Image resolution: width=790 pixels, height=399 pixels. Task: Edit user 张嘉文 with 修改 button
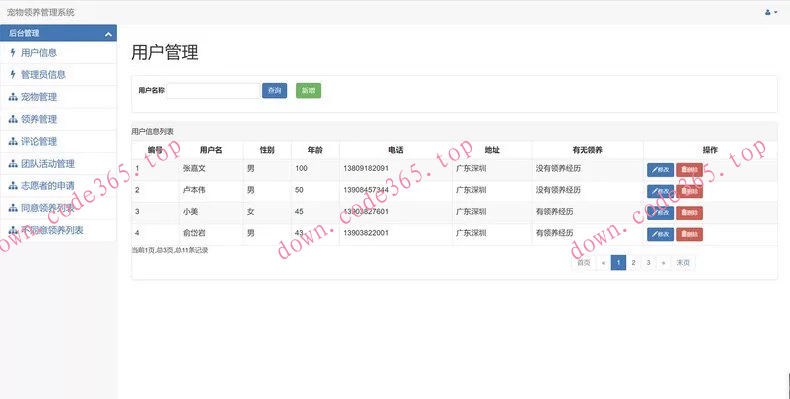pyautogui.click(x=660, y=170)
